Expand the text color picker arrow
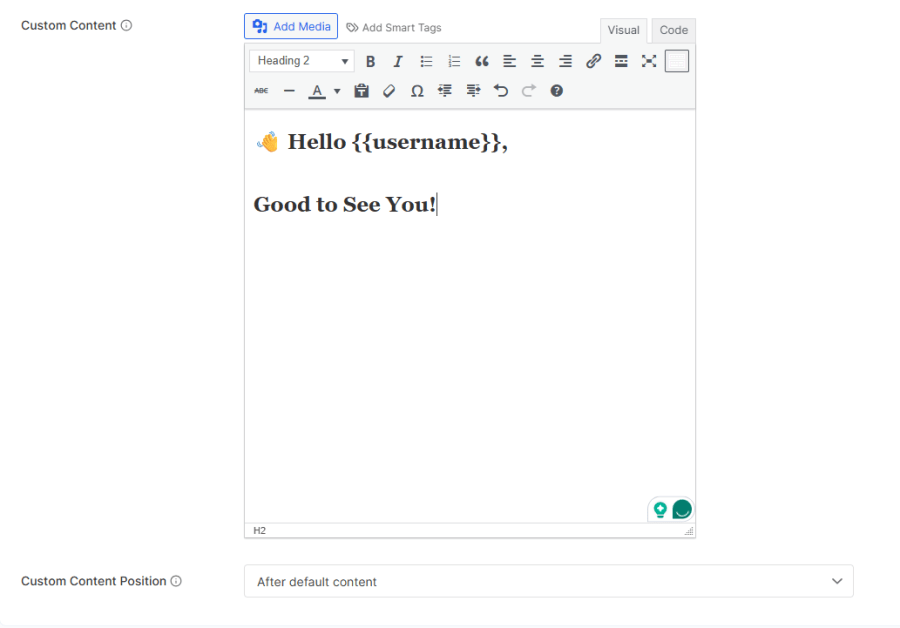Image resolution: width=900 pixels, height=628 pixels. tap(337, 91)
